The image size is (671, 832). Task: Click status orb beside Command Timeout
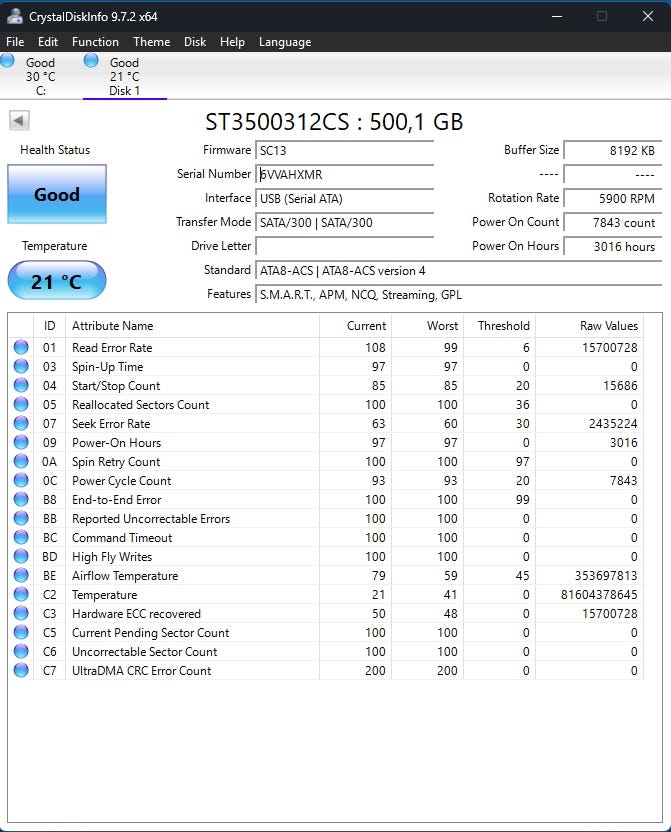pos(21,538)
